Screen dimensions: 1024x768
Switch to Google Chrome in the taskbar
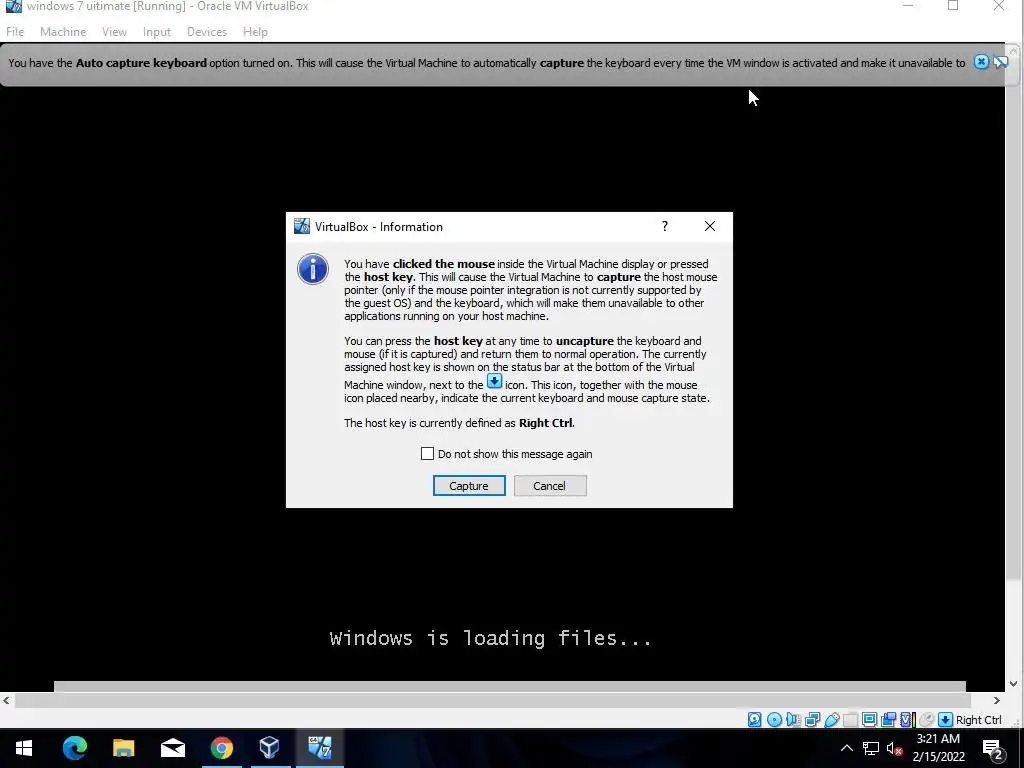pyautogui.click(x=221, y=748)
